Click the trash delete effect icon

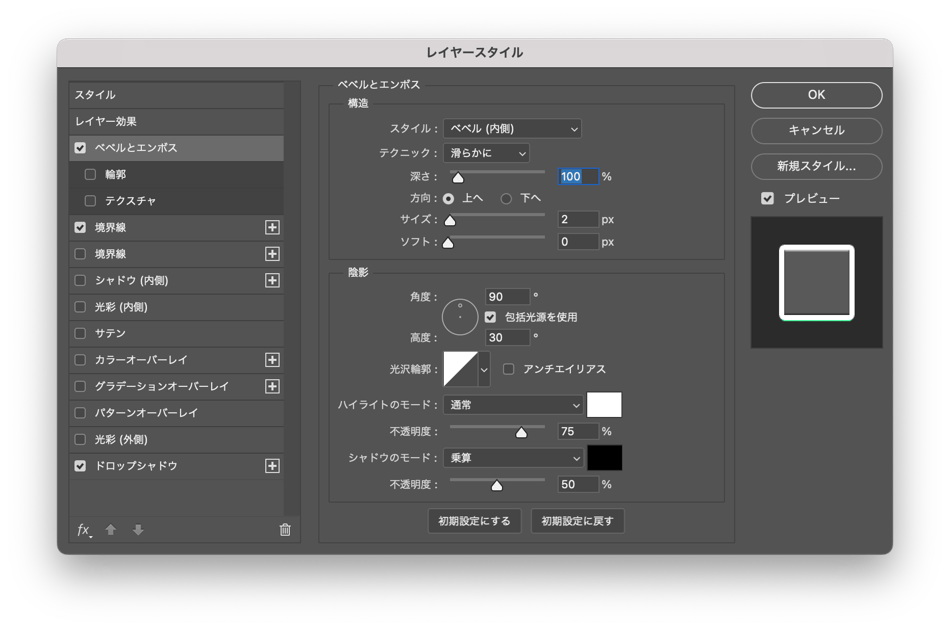(x=285, y=530)
